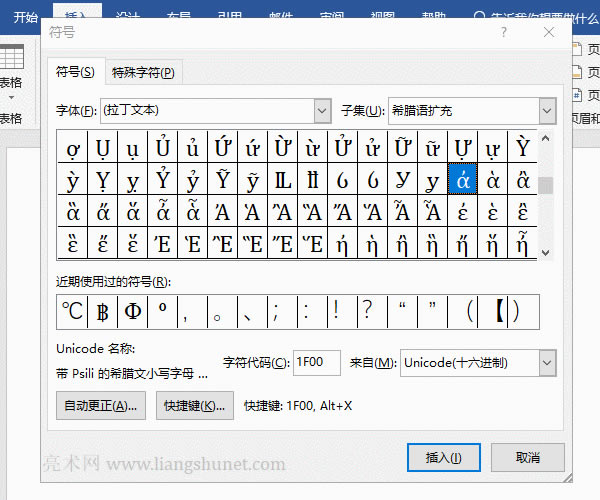
Task: Open 自动更正 AutoCorrect settings
Action: tap(101, 405)
